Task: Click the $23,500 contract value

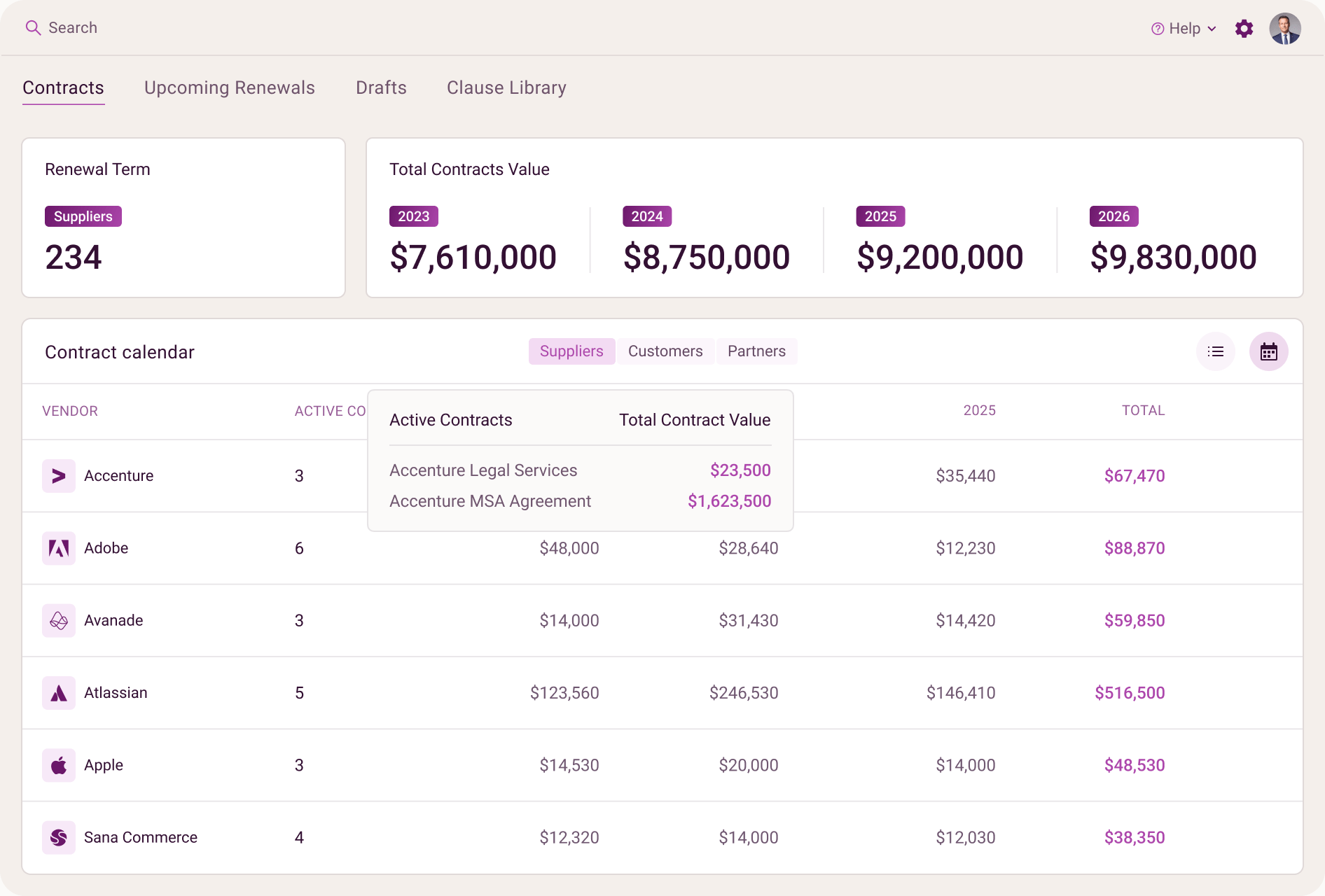Action: click(740, 470)
